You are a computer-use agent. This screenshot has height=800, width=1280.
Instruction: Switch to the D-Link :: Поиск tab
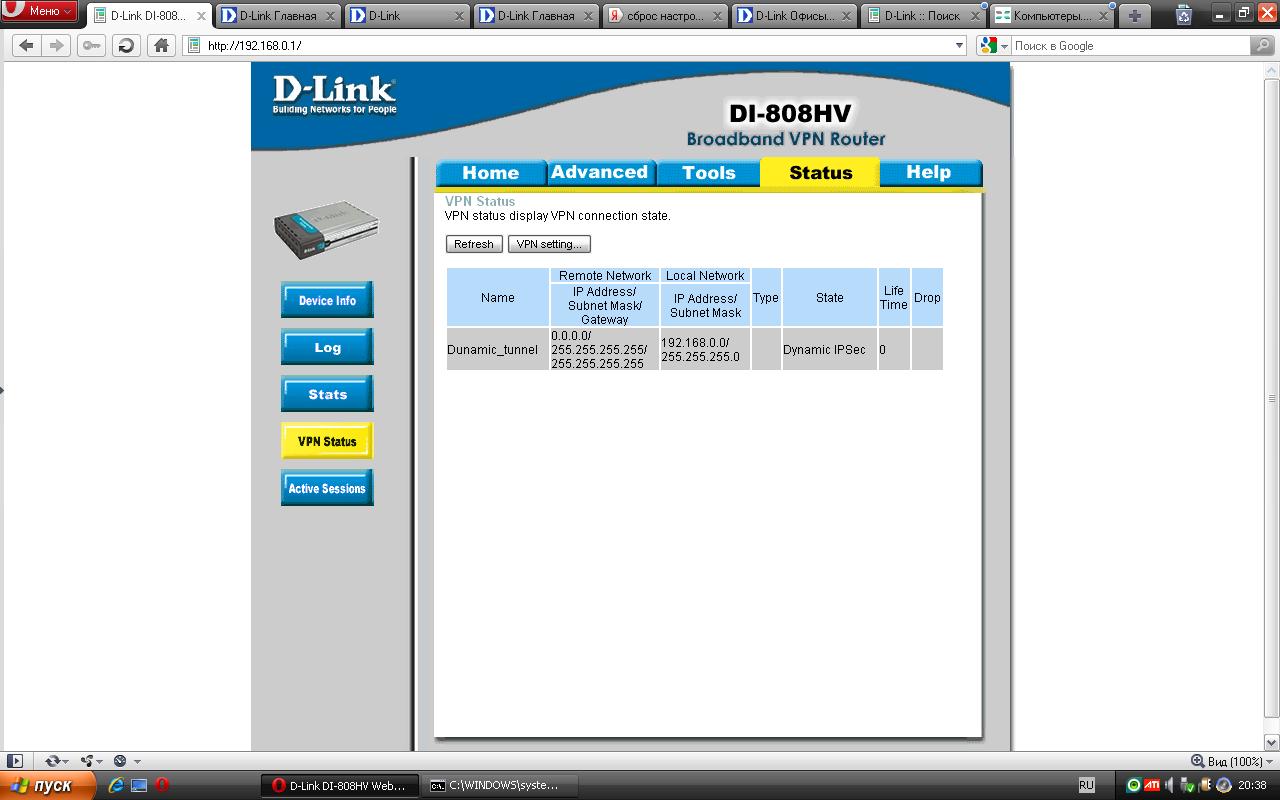point(924,15)
